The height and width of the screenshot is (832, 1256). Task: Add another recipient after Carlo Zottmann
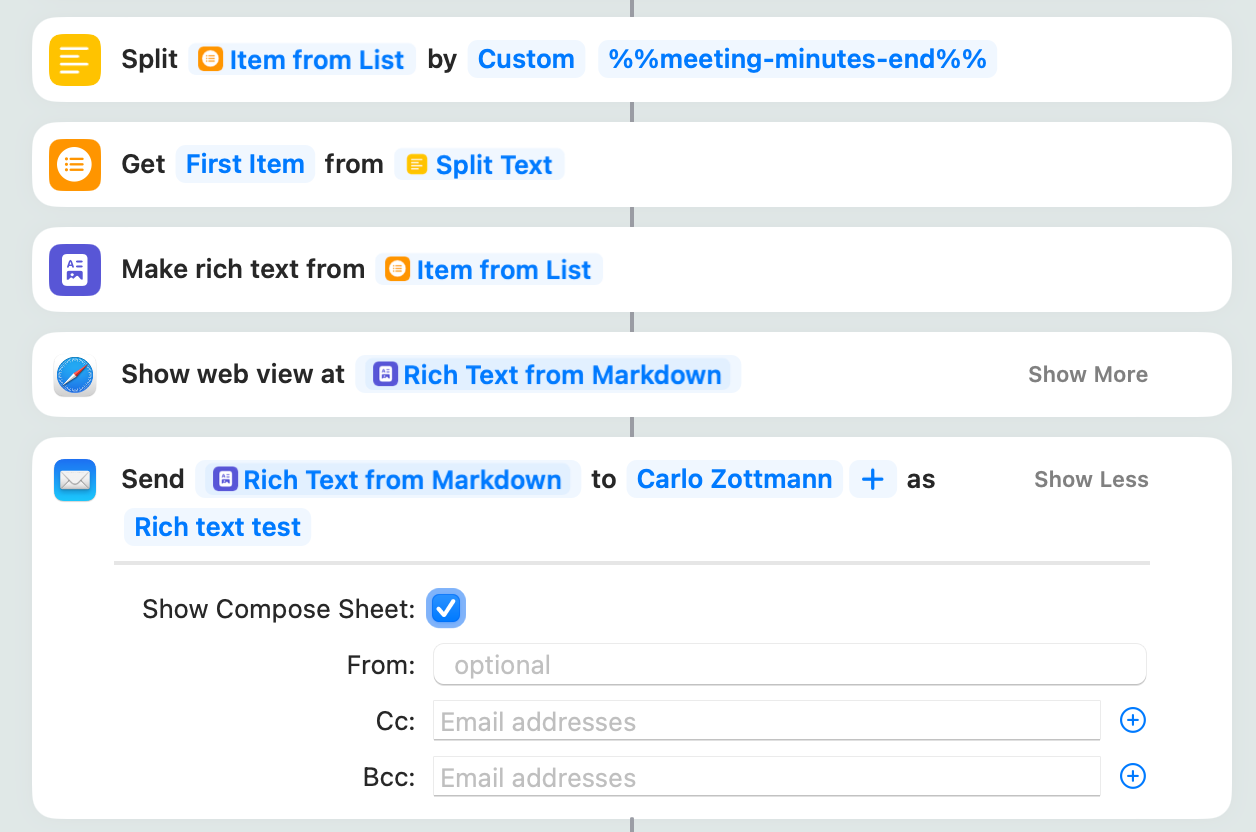[x=872, y=480]
